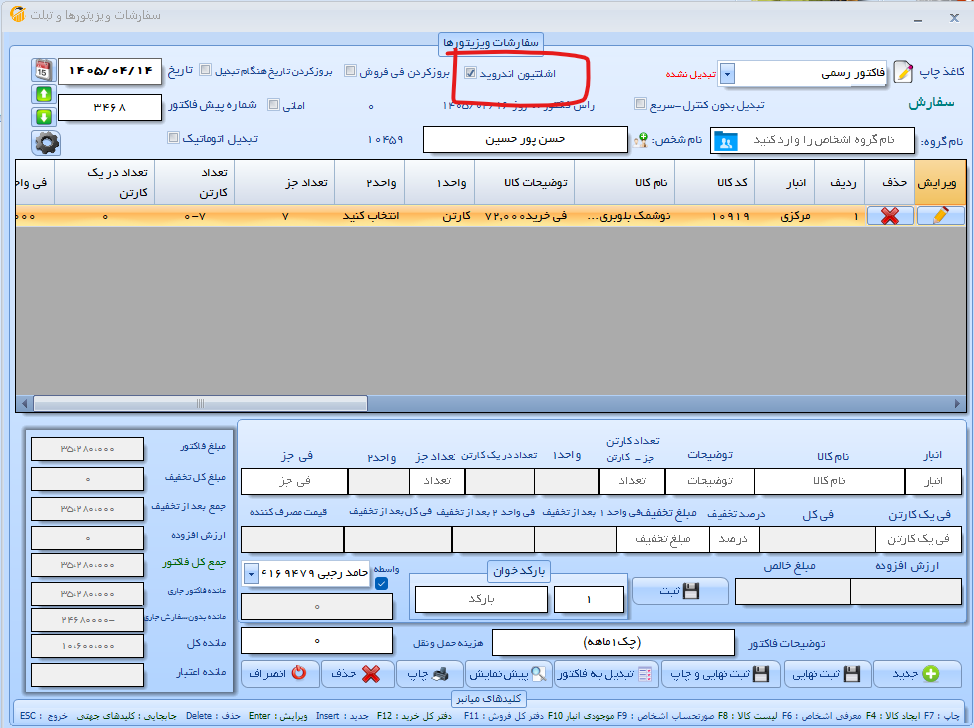Image resolution: width=974 pixels, height=728 pixels.
Task: Delete row 1 with the red X icon
Action: [x=890, y=216]
